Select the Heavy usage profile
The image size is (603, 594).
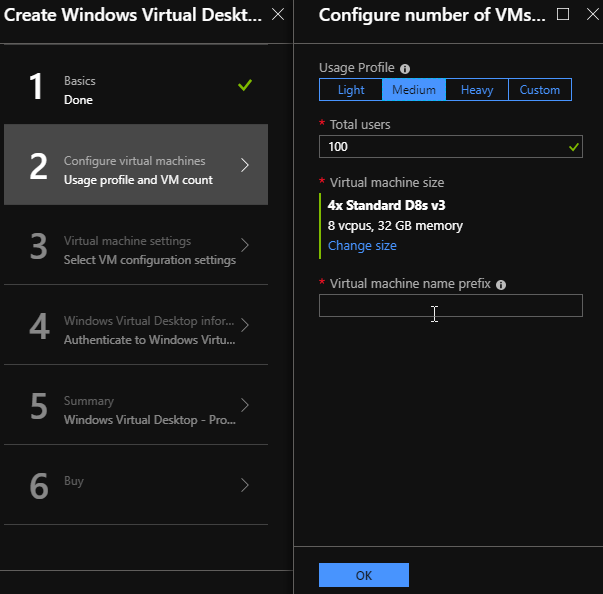tap(476, 90)
